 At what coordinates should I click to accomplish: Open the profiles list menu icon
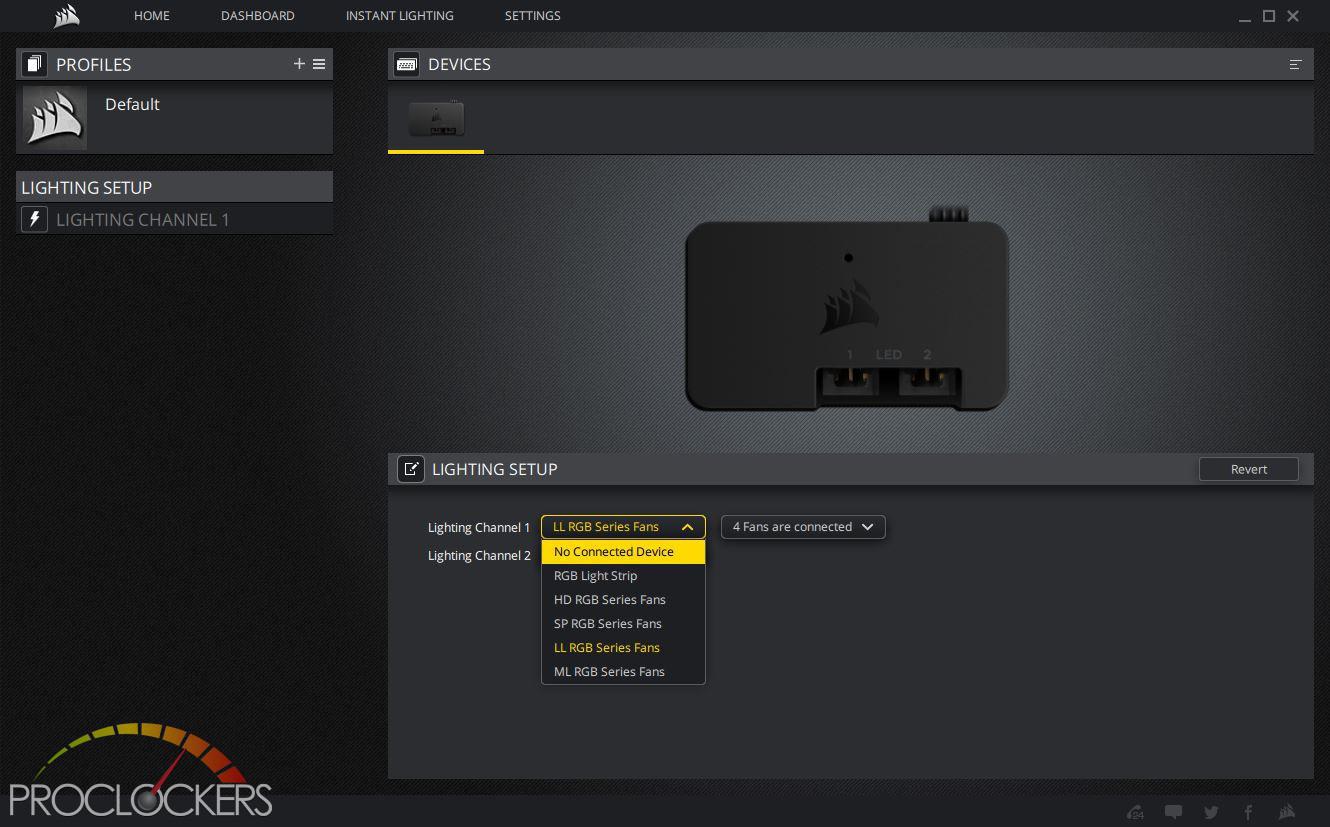point(319,64)
